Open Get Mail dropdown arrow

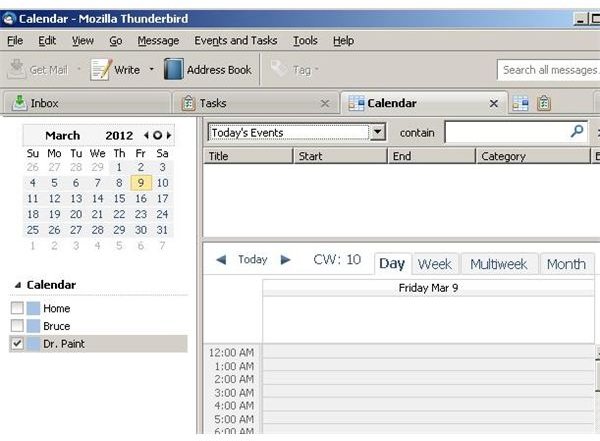pyautogui.click(x=79, y=69)
